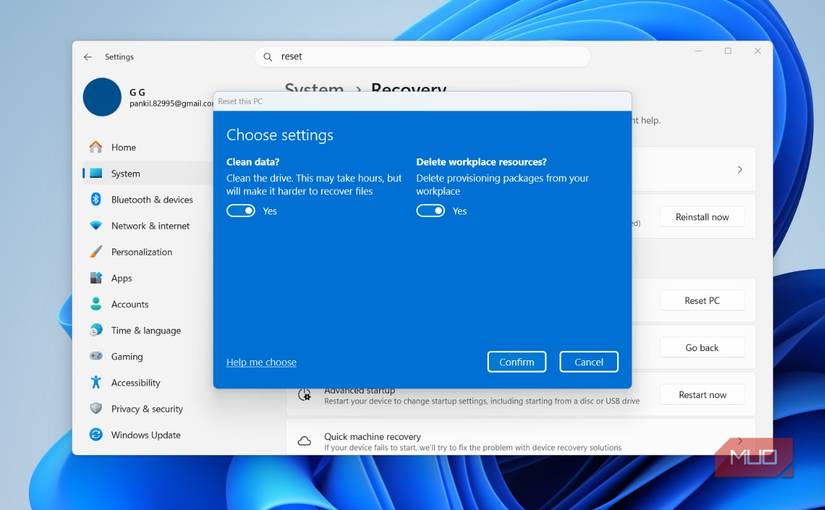Click the System breadcrumb heading

(314, 87)
